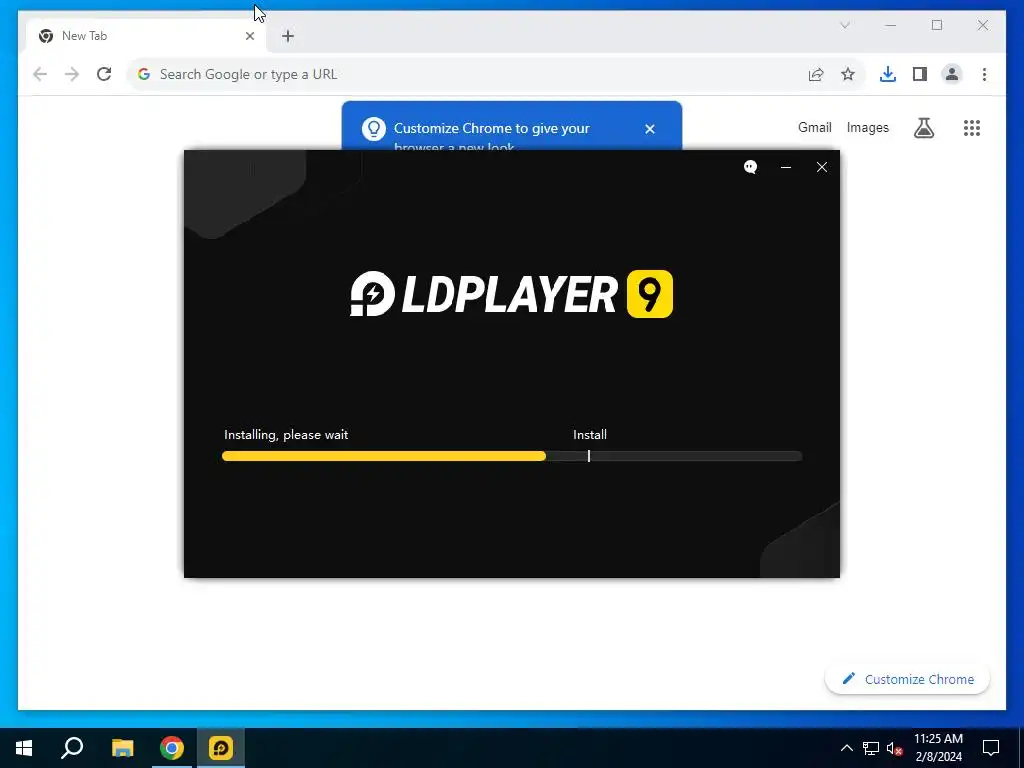Click the 'Install' stage label
Image resolution: width=1024 pixels, height=768 pixels.
[590, 435]
